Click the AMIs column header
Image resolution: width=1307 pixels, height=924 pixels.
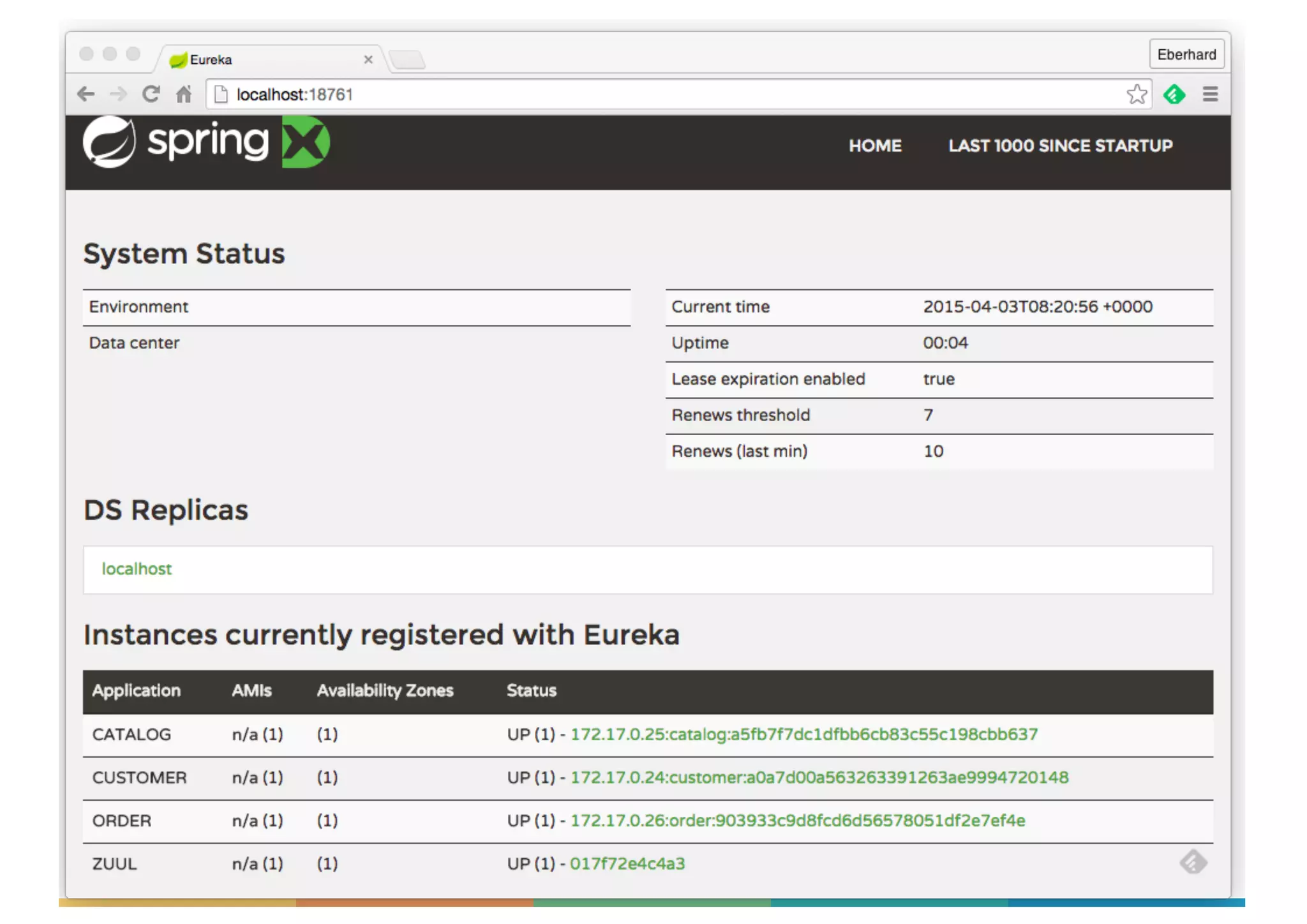[x=251, y=690]
